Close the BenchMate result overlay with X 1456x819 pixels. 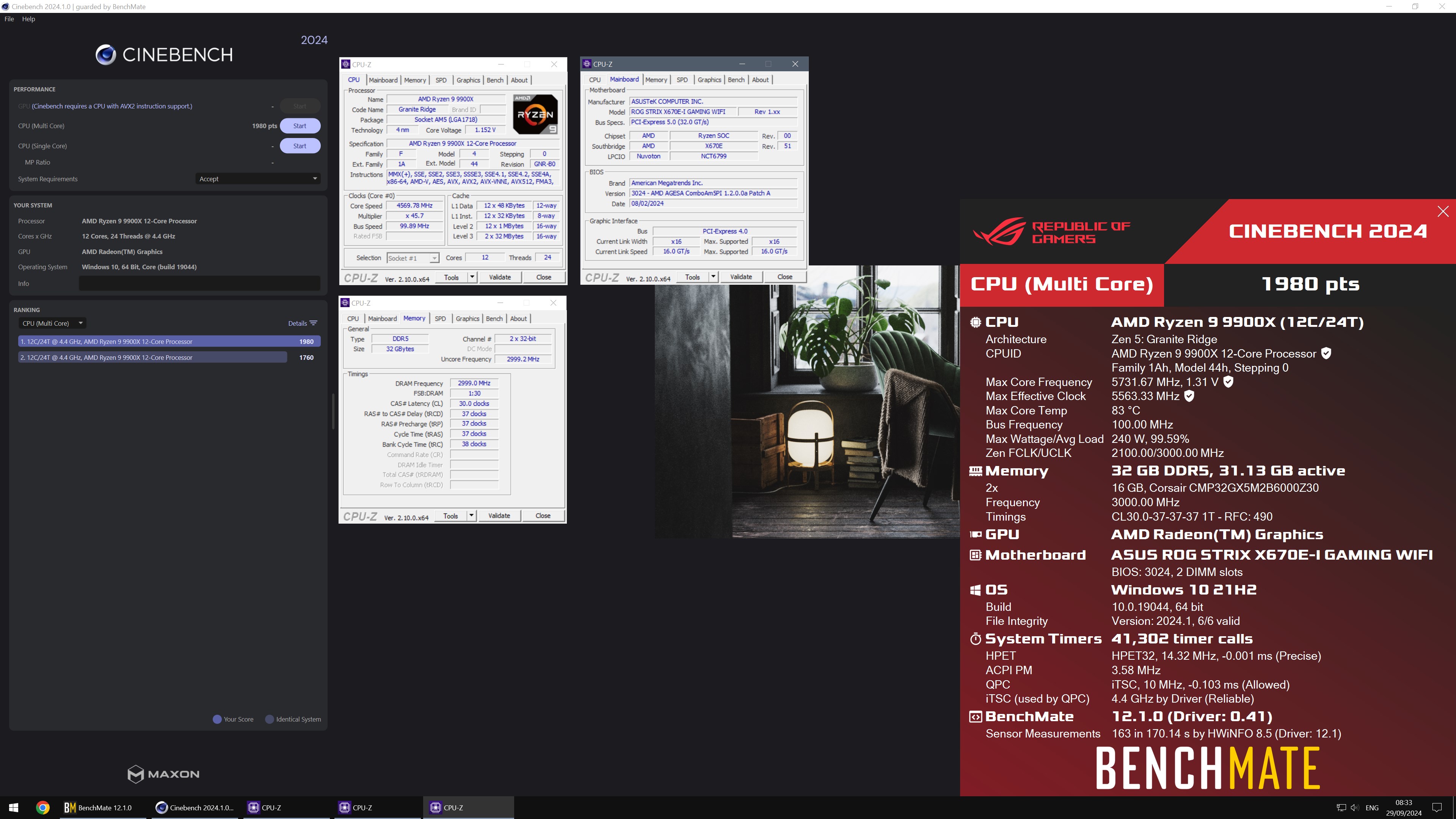click(1443, 212)
